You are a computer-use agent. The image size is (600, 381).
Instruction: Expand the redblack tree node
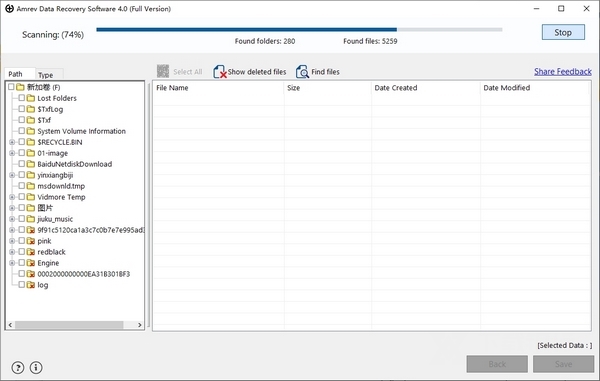(12, 252)
